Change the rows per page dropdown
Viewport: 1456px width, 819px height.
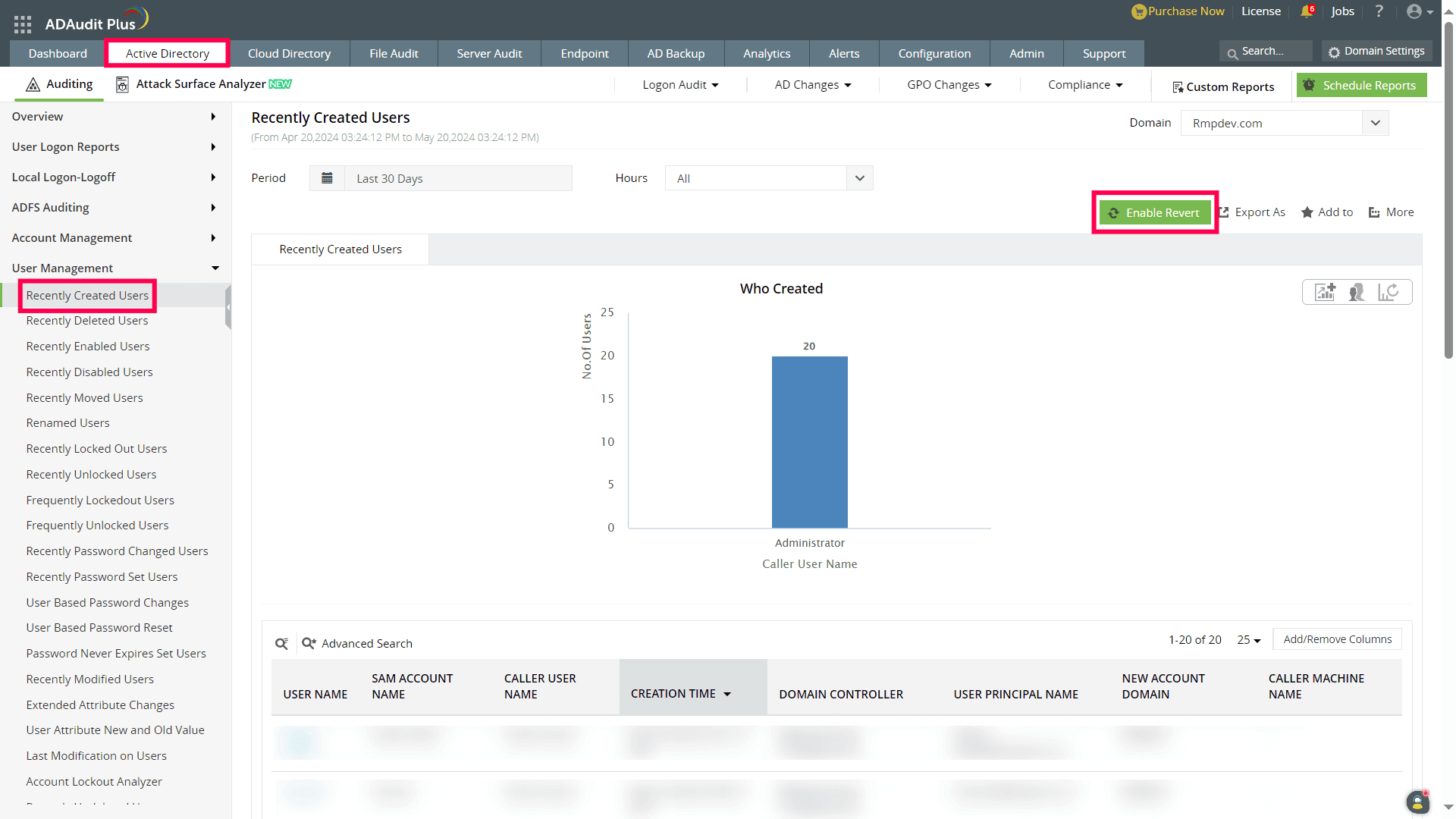(1248, 640)
